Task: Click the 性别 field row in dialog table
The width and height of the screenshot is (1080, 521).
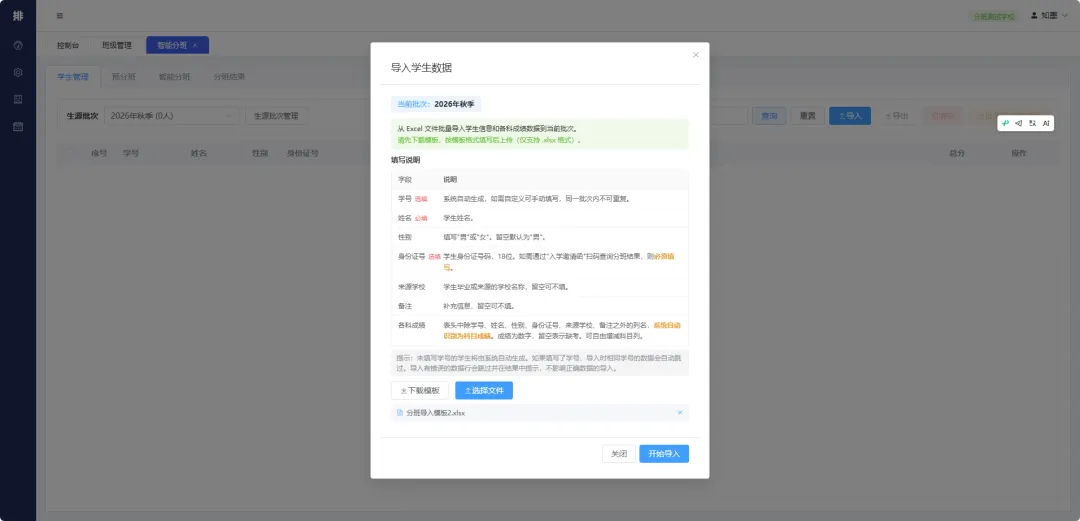Action: 539,237
